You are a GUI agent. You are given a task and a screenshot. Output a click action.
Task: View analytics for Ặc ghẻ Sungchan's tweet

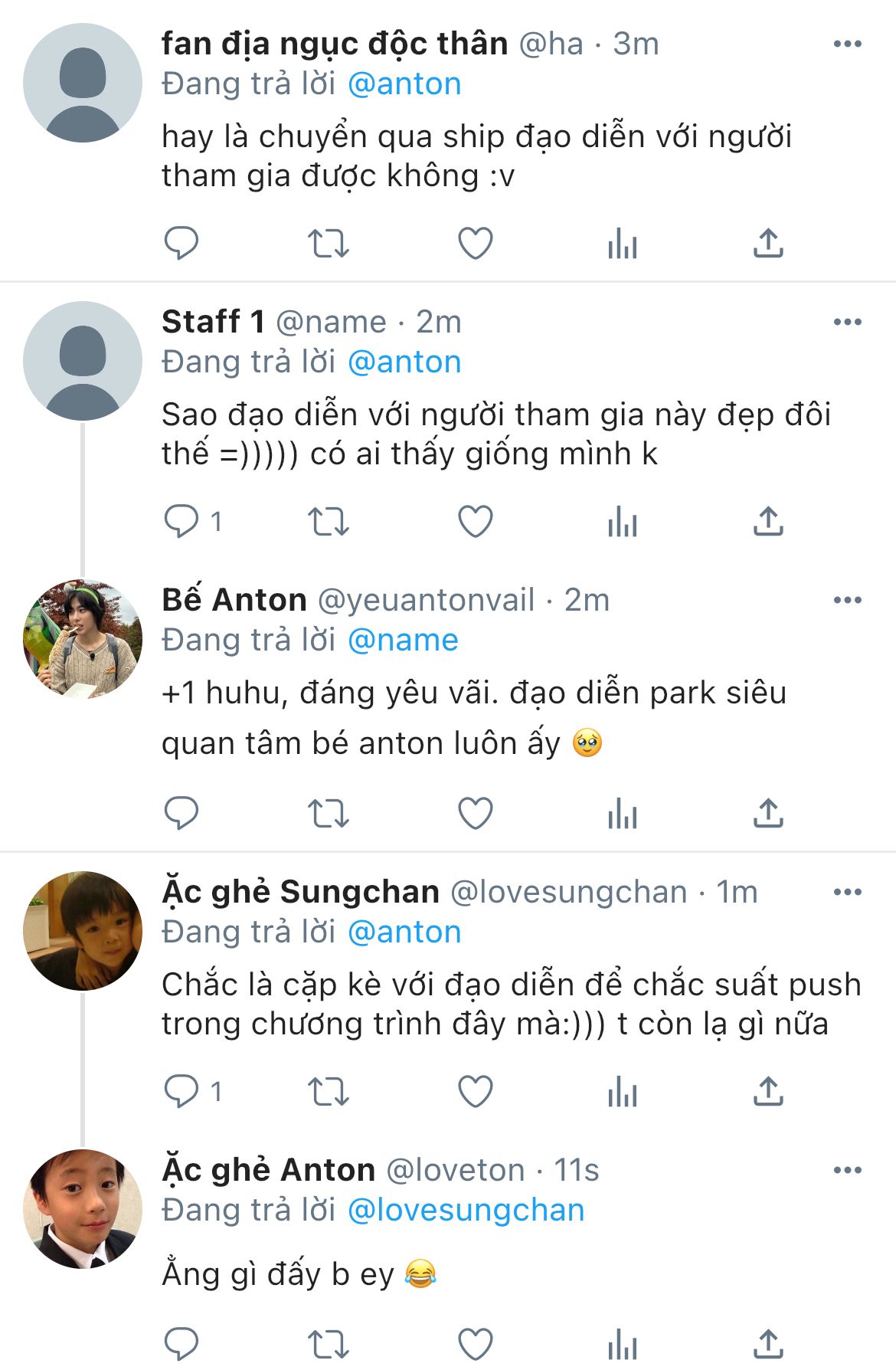click(622, 1091)
